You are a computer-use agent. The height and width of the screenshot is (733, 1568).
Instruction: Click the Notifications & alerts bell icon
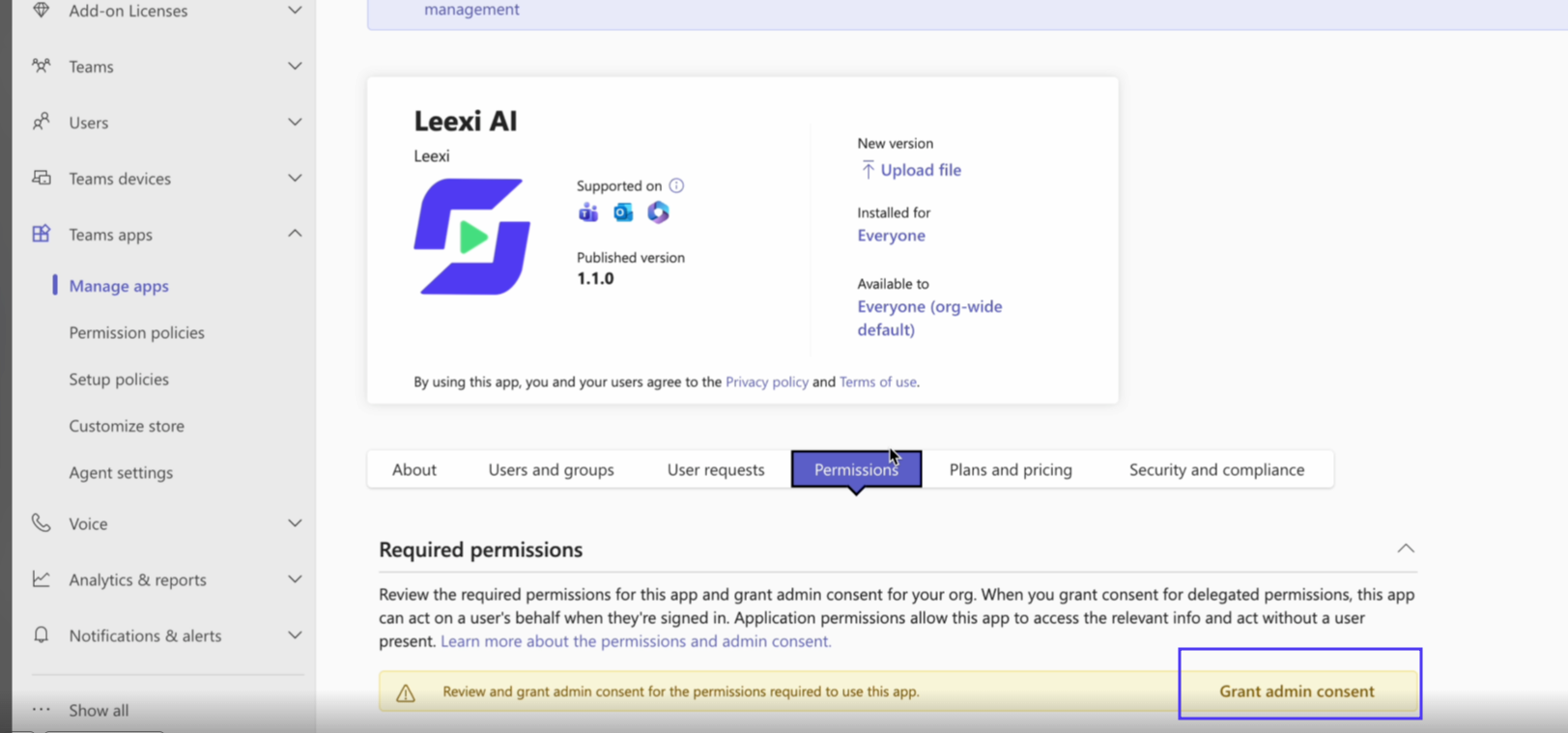[x=41, y=634]
